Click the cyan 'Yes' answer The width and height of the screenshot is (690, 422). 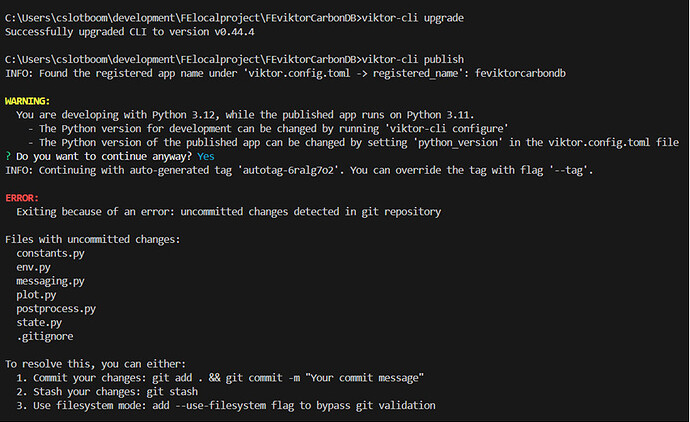pos(206,157)
